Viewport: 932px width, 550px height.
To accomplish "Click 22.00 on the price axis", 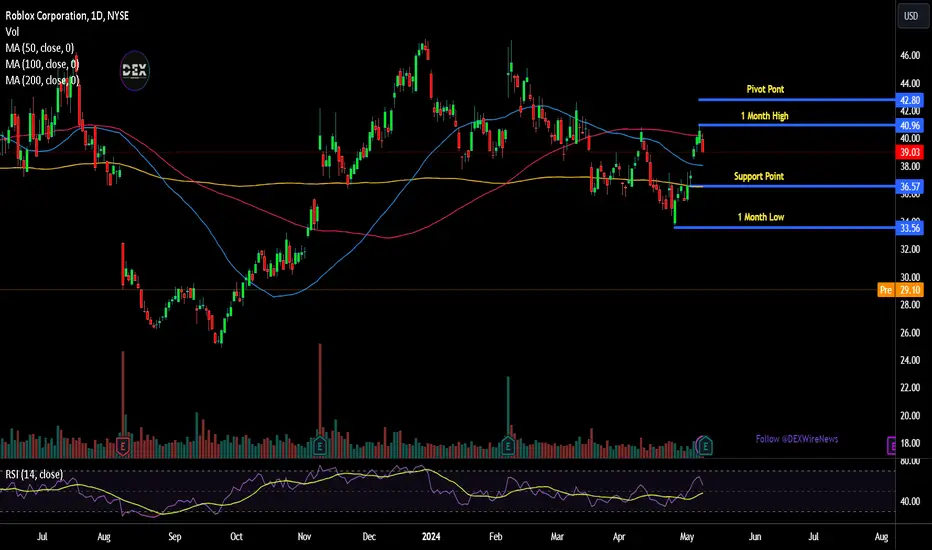I will tap(910, 388).
